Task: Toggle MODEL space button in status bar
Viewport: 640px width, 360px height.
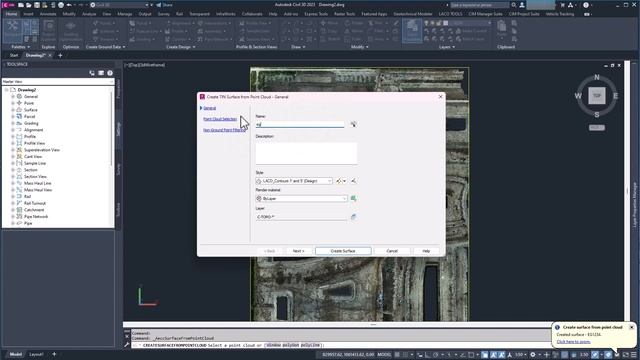Action: 384,355
